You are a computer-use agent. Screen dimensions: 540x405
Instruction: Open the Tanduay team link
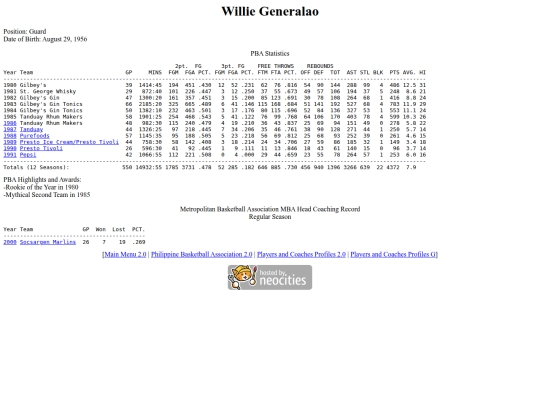tap(31, 129)
